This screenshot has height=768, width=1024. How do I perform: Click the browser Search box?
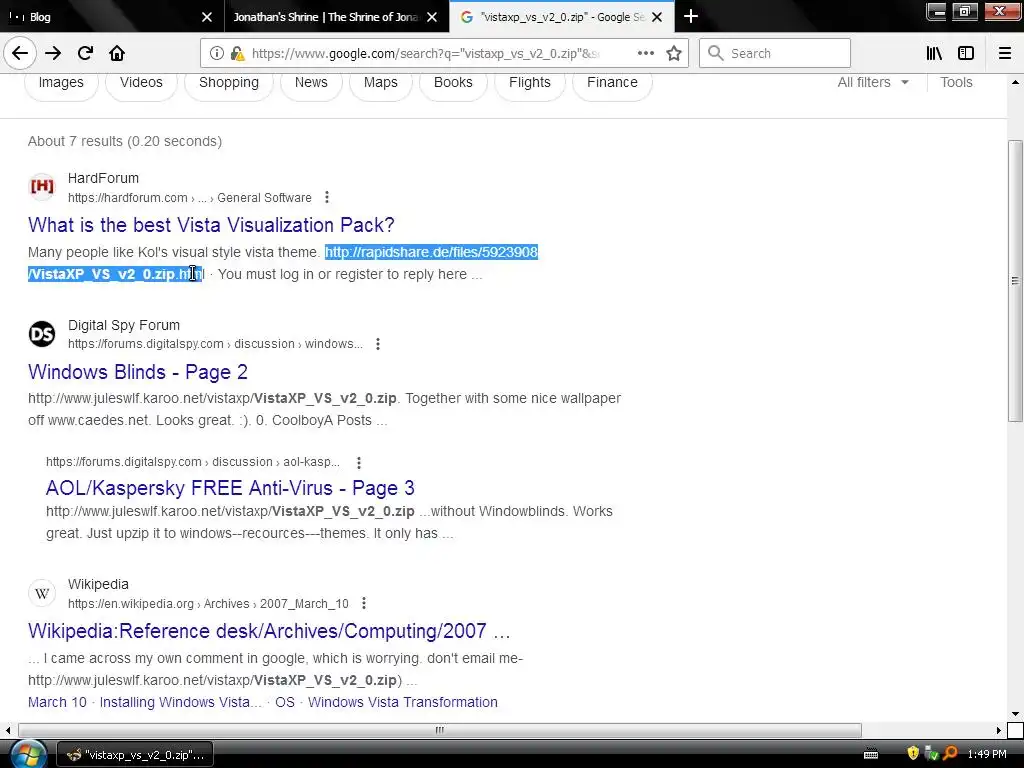point(775,54)
